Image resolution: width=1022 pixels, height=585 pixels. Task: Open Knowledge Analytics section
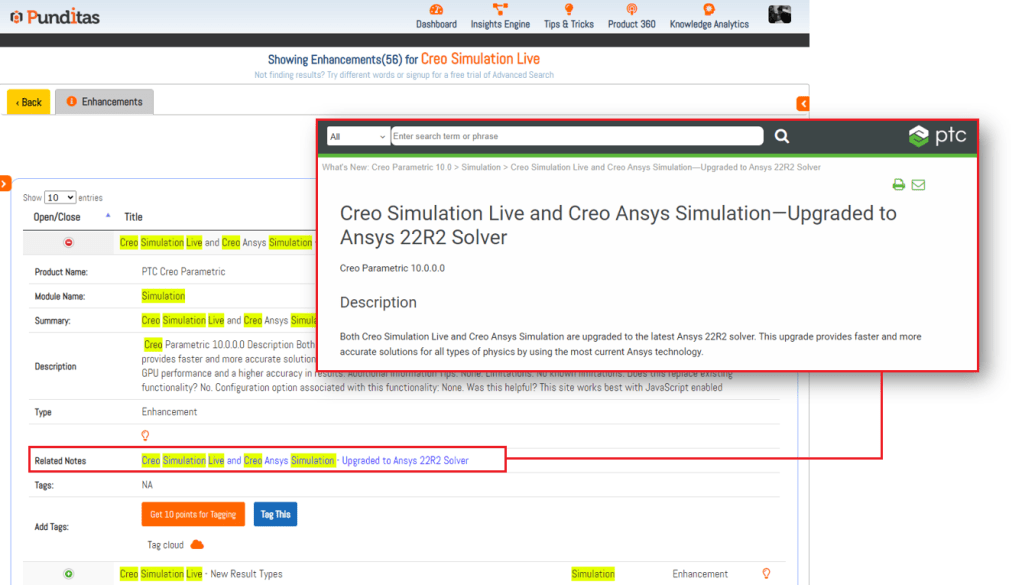[708, 16]
